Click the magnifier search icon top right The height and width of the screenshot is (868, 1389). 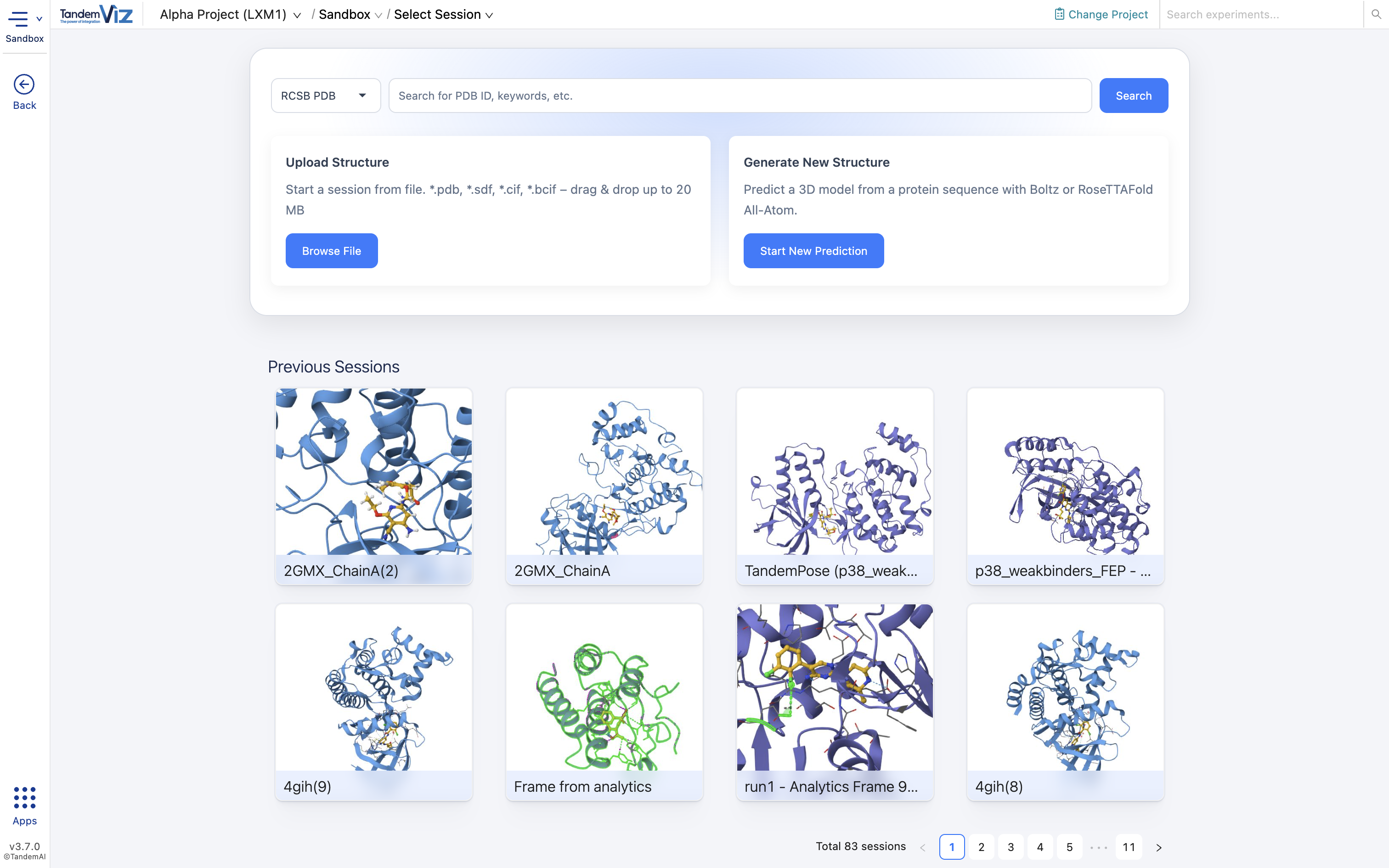[x=1376, y=14]
